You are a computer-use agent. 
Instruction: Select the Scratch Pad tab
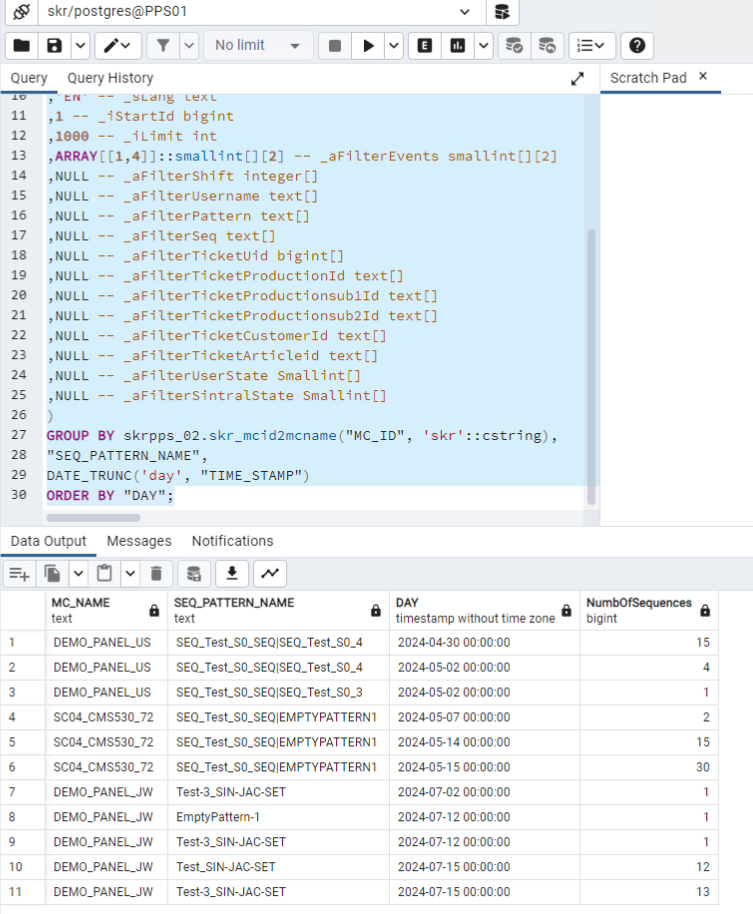pos(648,78)
